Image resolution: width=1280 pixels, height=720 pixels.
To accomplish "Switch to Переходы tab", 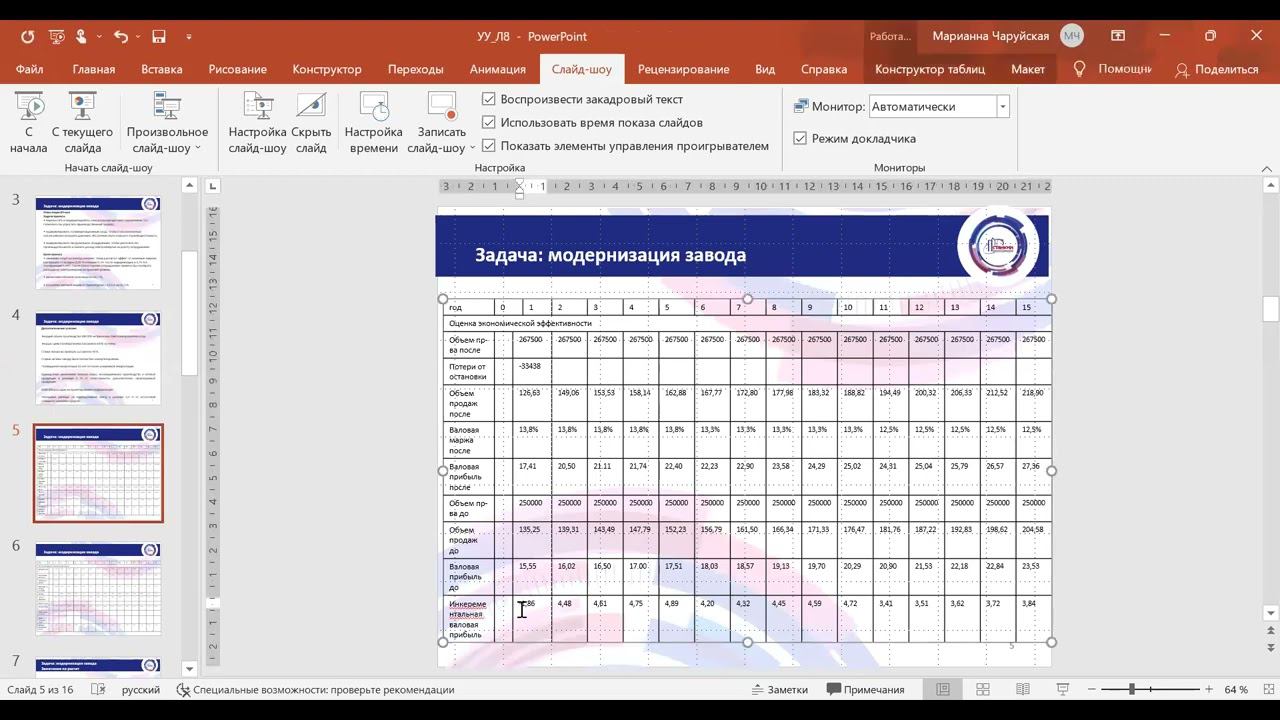I will click(x=415, y=69).
